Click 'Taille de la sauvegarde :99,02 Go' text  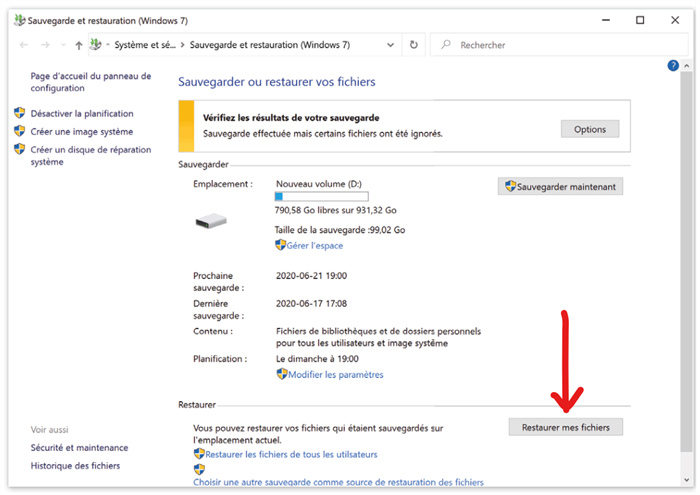click(340, 230)
